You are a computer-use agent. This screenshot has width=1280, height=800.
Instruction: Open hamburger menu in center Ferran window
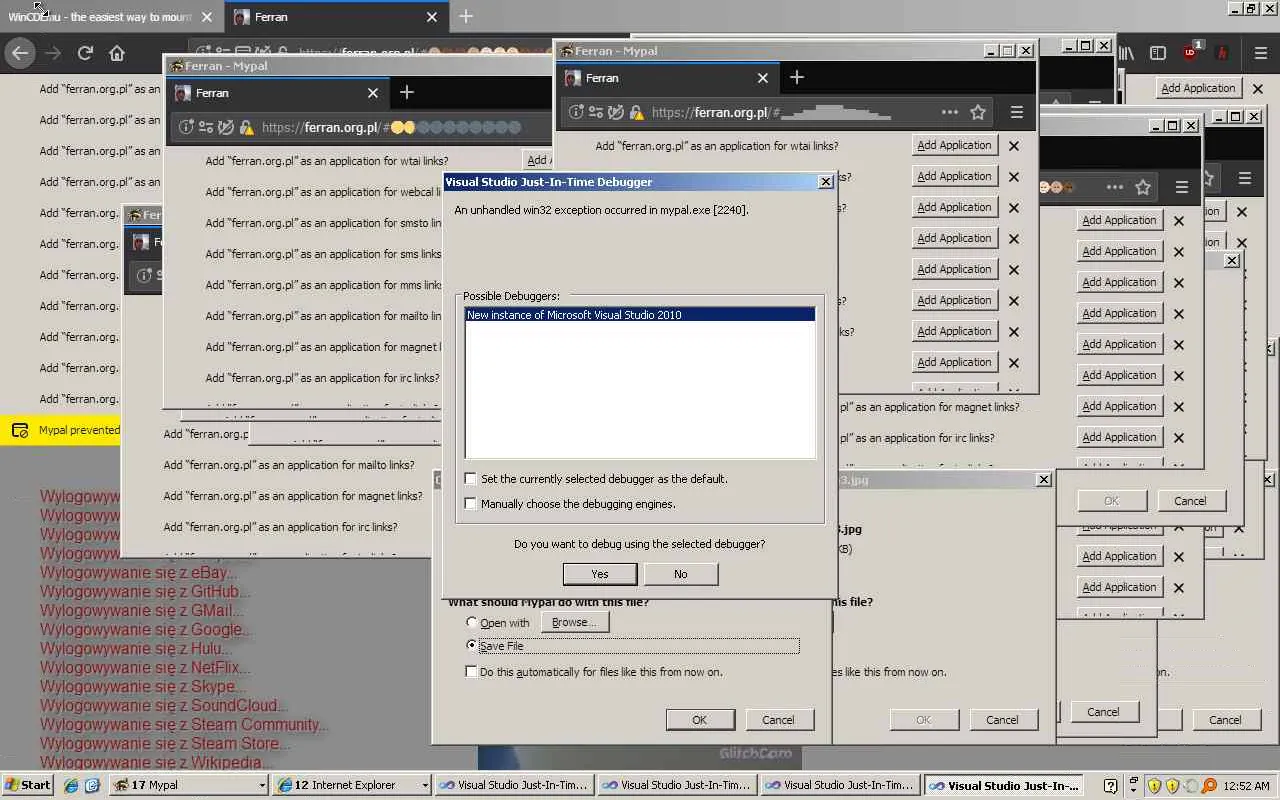[1017, 112]
